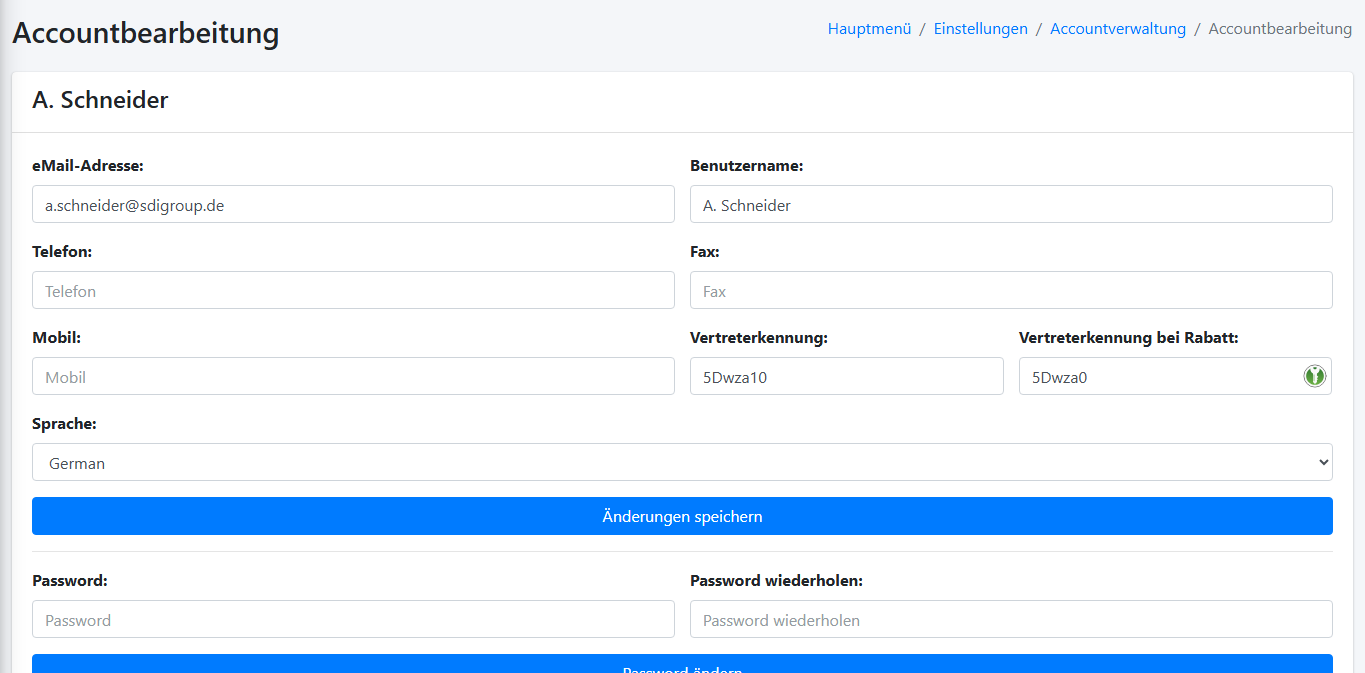Click the green key icon in Rabatt field

click(1314, 376)
